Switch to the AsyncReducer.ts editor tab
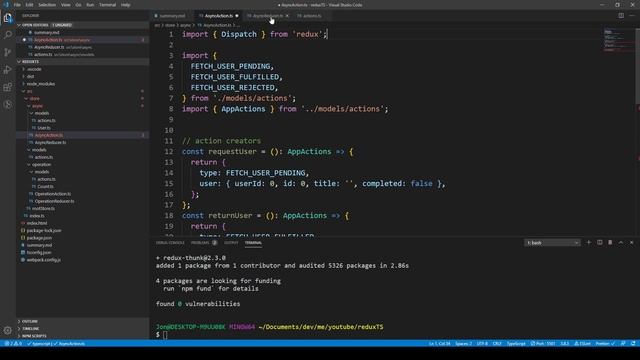640x360 pixels. (267, 16)
